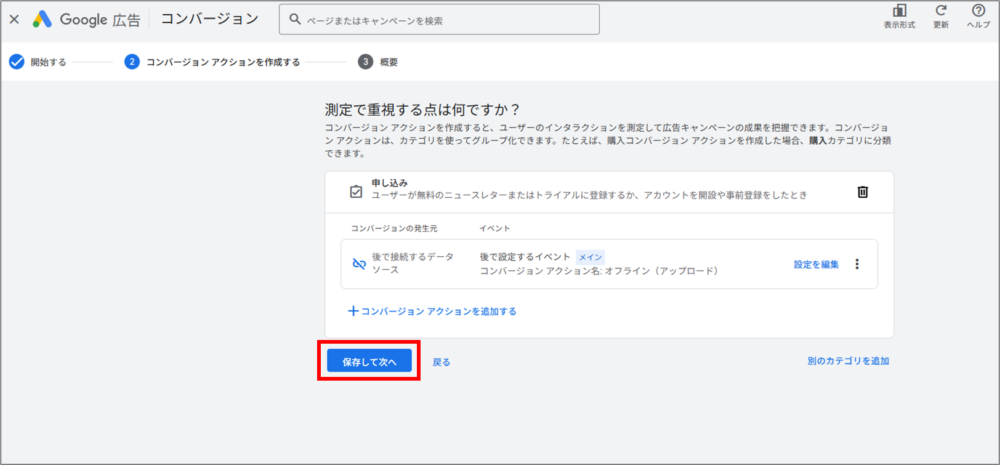This screenshot has width=1000, height=465.
Task: Click the unlinked data source icon
Action: click(359, 264)
